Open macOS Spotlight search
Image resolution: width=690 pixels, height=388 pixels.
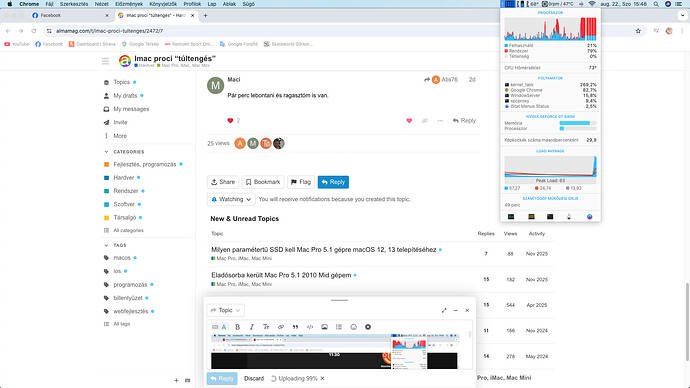[x=656, y=4]
